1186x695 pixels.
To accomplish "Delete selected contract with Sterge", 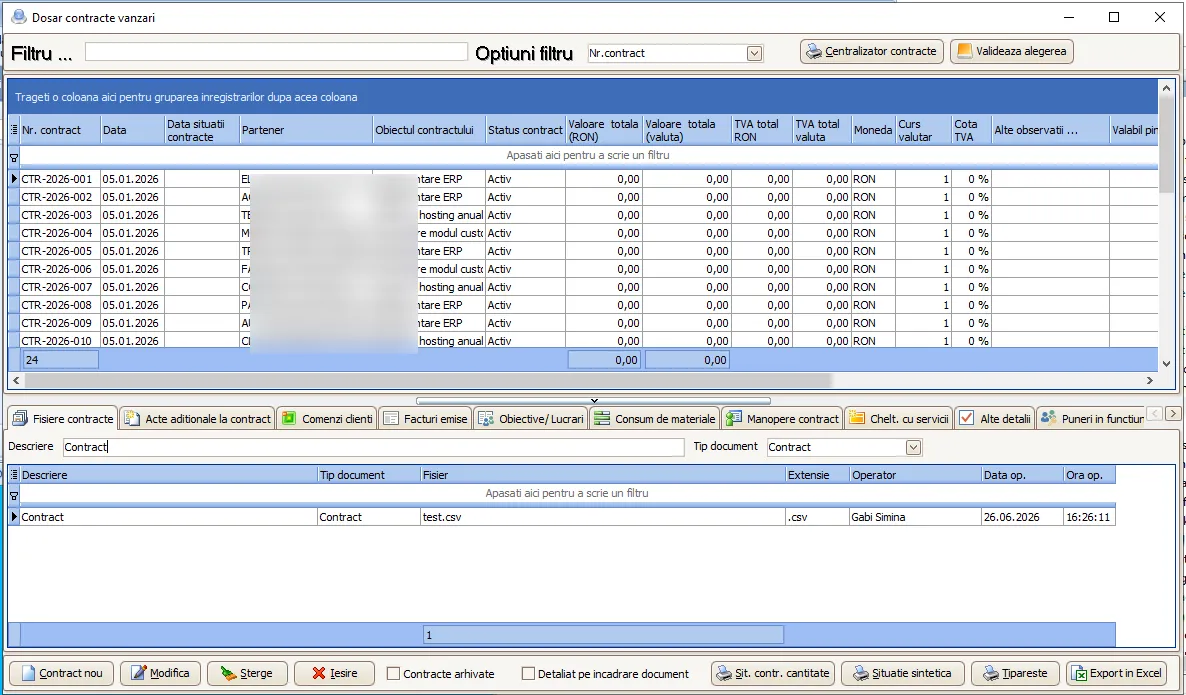I will 247,673.
